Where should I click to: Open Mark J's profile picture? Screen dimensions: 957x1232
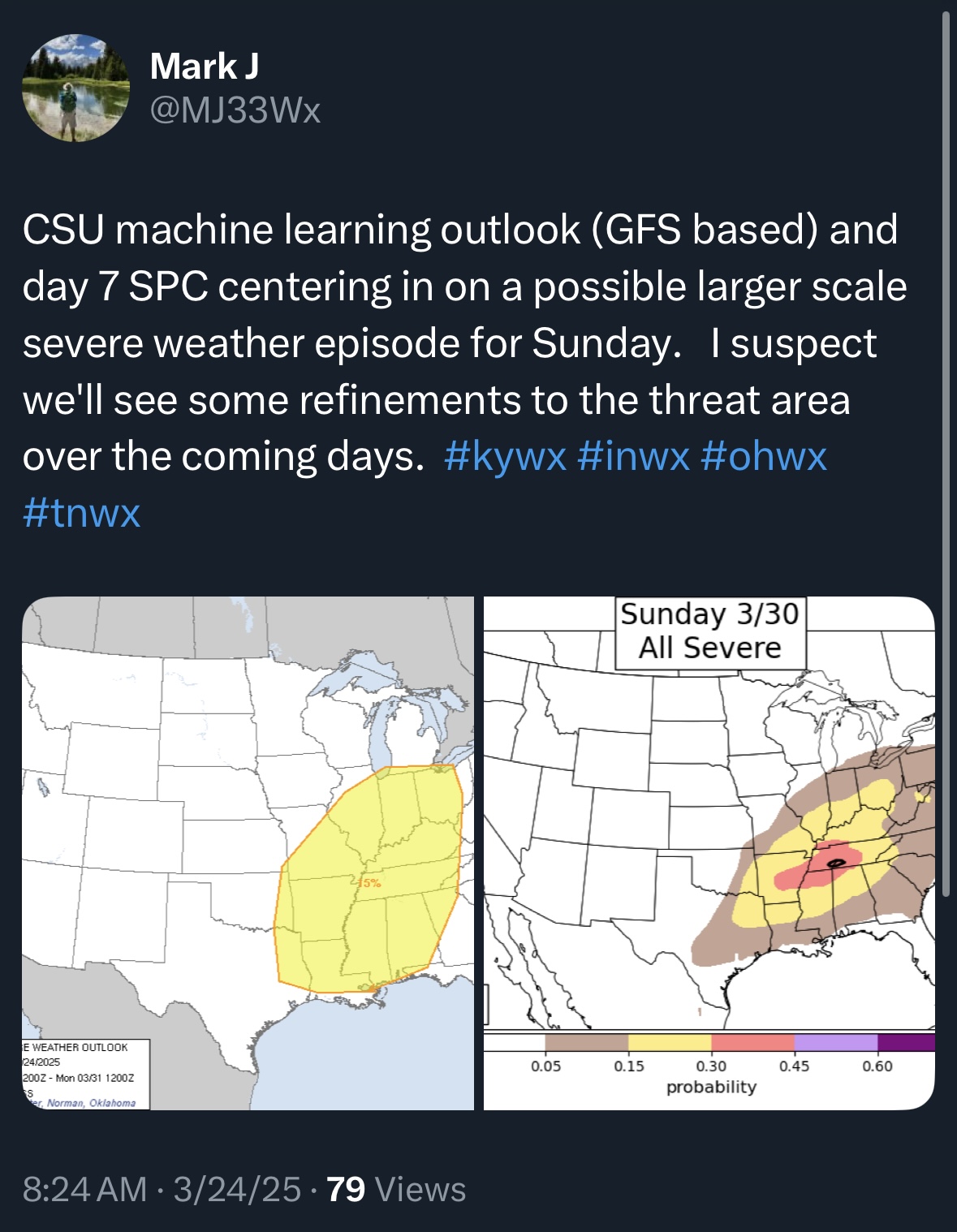click(x=75, y=88)
